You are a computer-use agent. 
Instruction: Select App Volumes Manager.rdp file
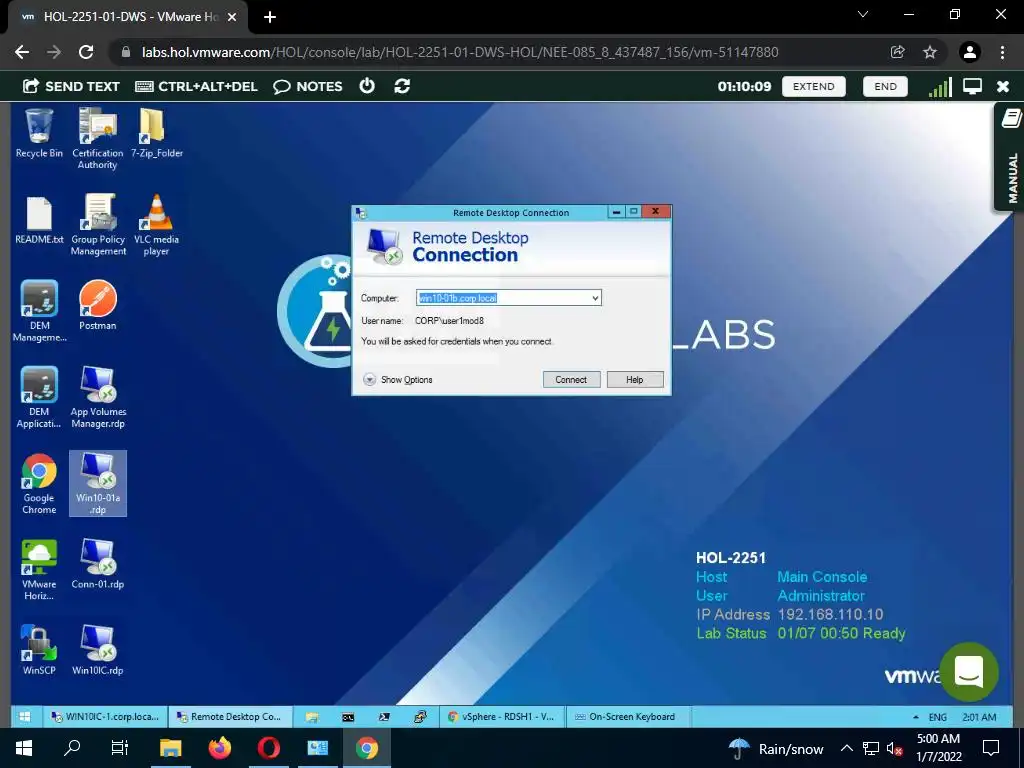[x=98, y=398]
